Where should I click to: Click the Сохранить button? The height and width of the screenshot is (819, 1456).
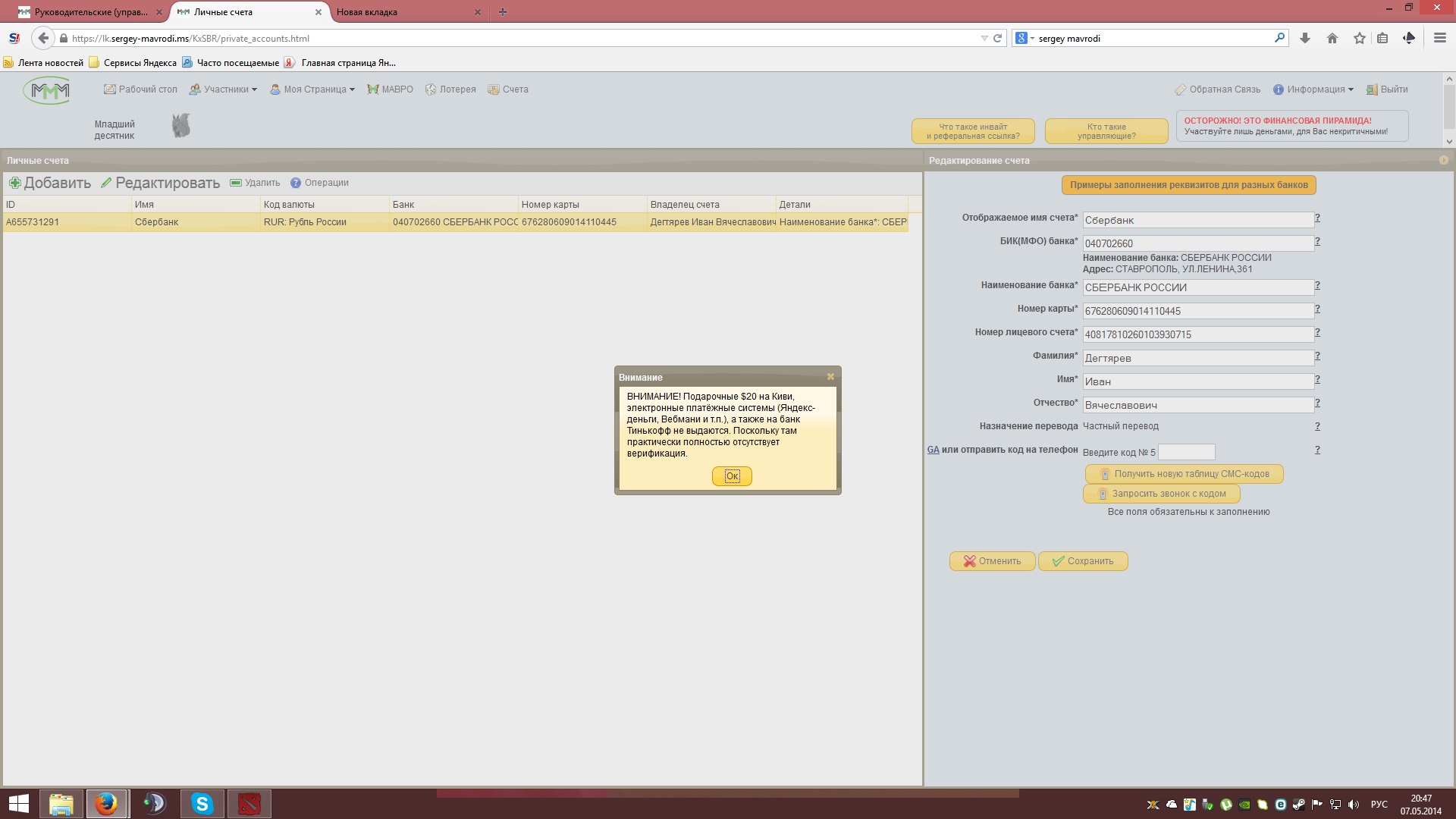pyautogui.click(x=1082, y=561)
